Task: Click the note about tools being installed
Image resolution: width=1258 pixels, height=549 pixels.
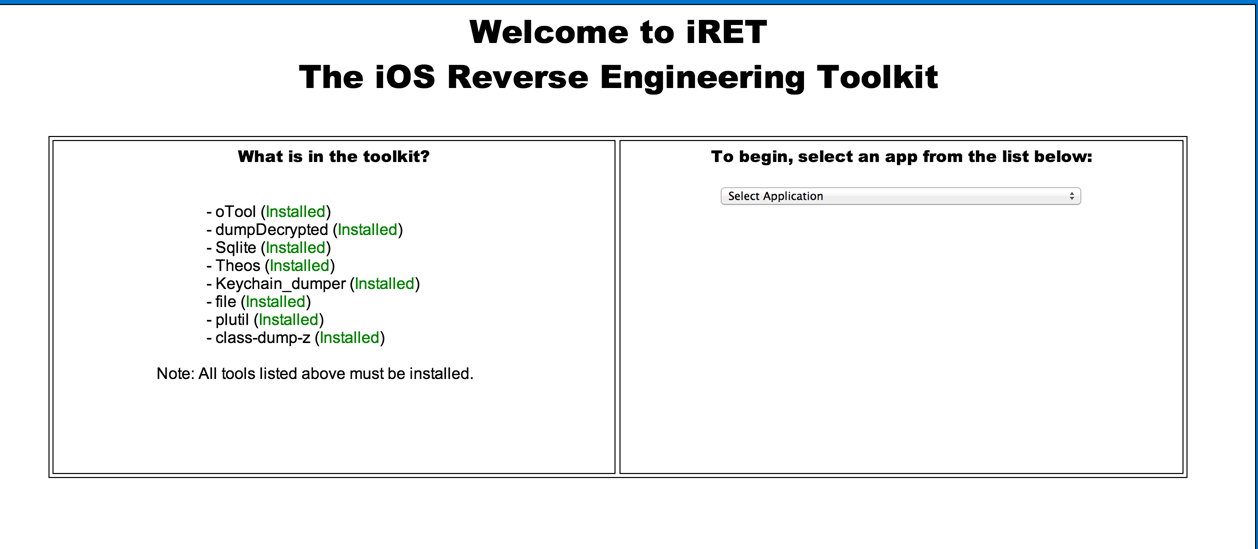Action: coord(314,374)
